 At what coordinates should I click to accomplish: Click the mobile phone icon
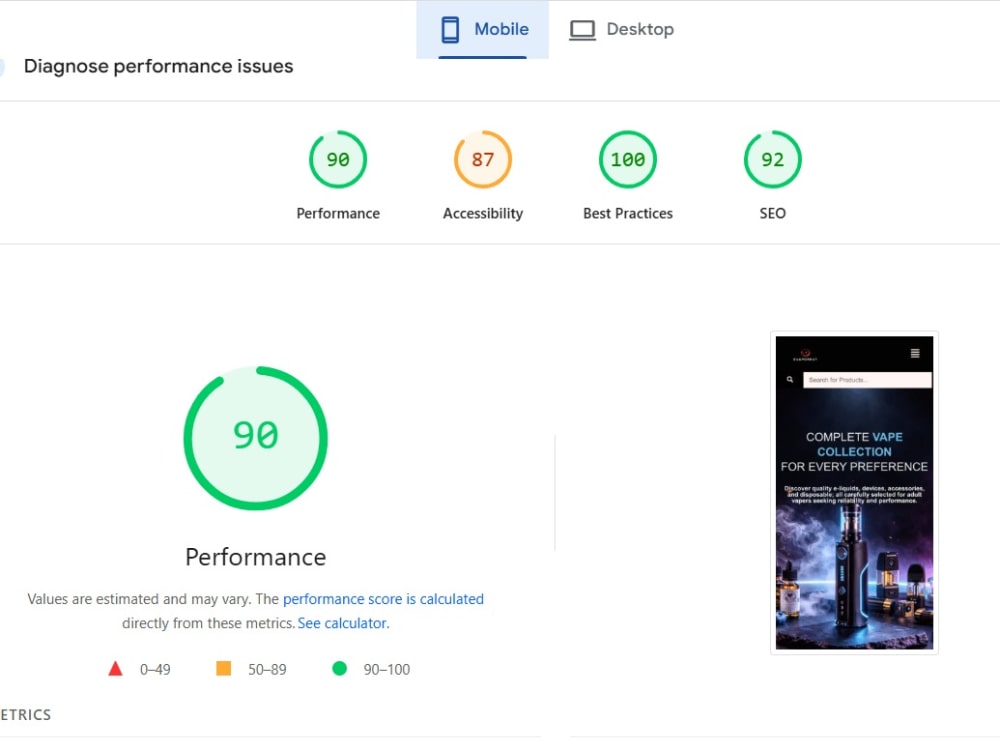point(450,30)
